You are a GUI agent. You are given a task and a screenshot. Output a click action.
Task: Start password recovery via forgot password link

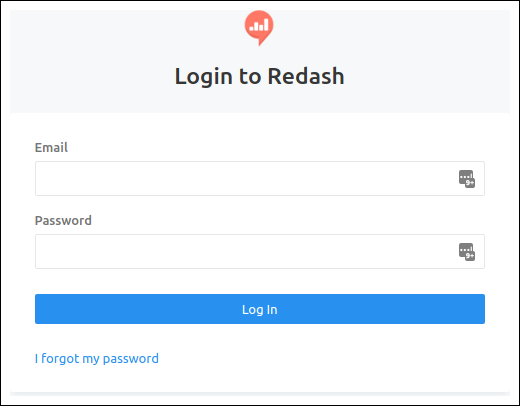97,359
